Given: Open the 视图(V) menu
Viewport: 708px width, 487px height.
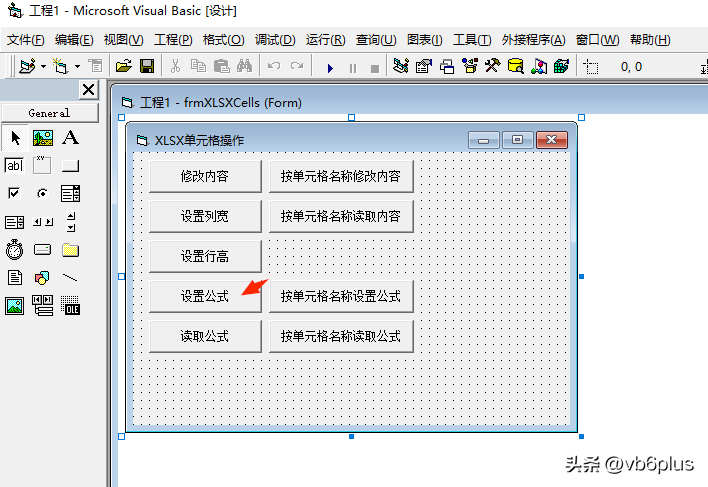Looking at the screenshot, I should click(x=123, y=40).
